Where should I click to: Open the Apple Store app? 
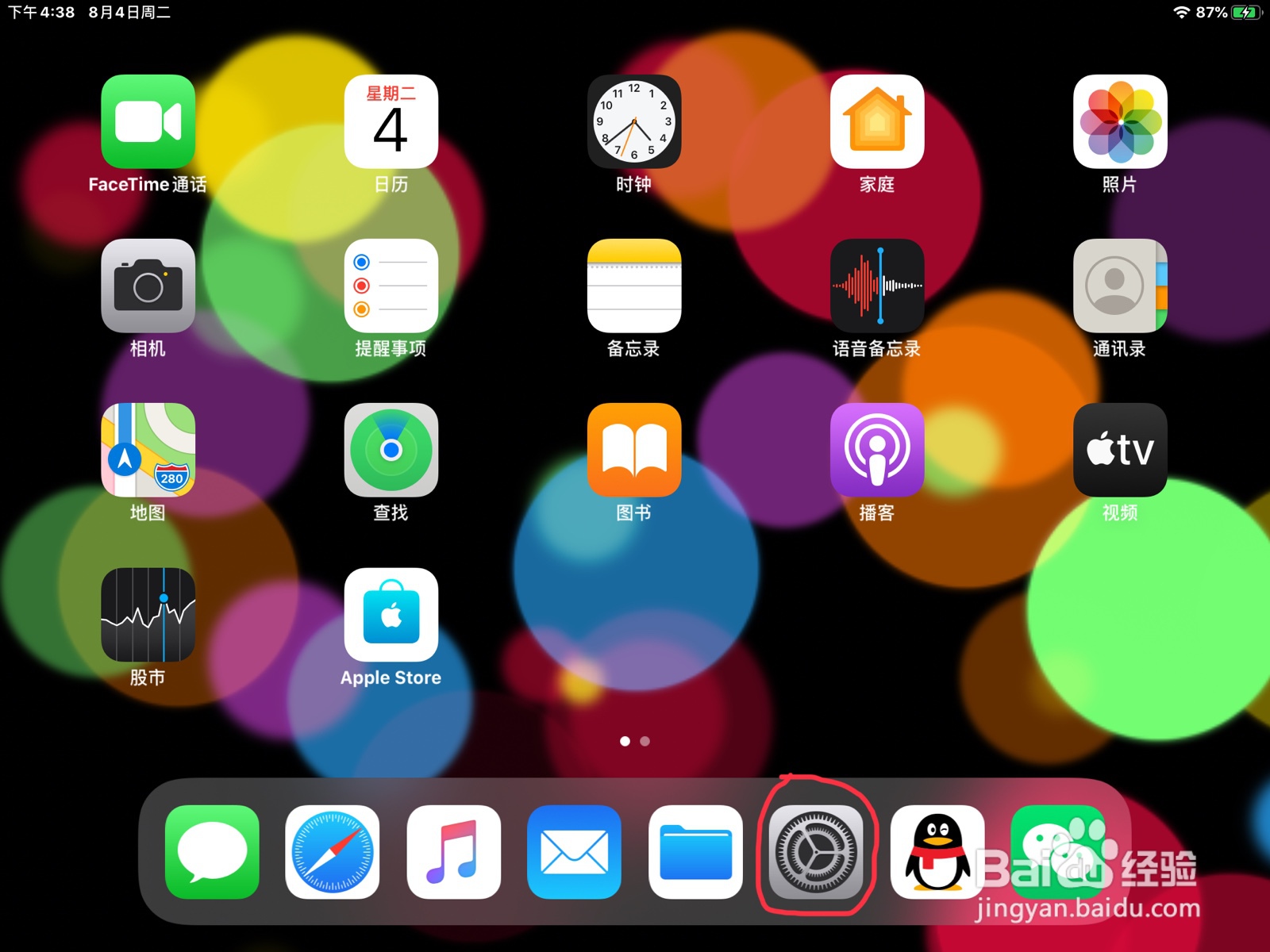[391, 615]
